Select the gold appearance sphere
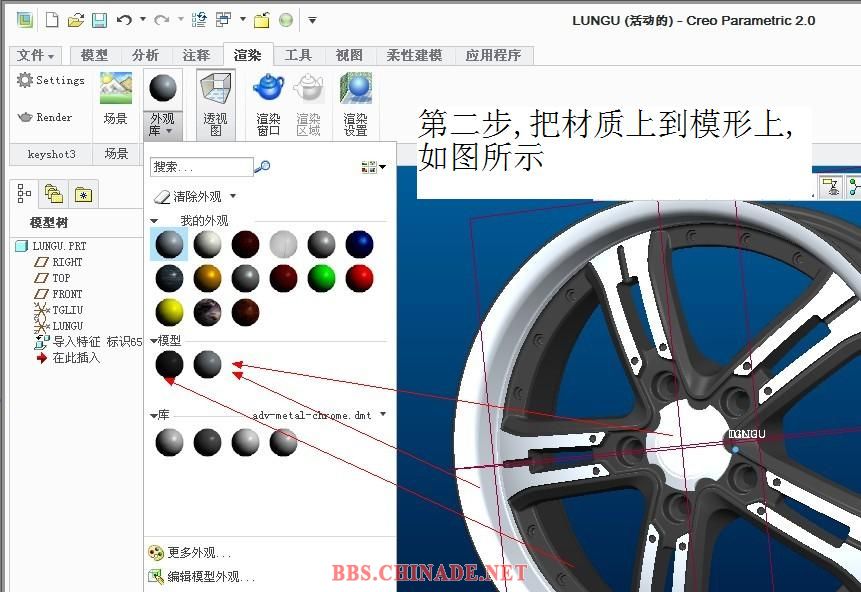The image size is (861, 592). (x=207, y=278)
